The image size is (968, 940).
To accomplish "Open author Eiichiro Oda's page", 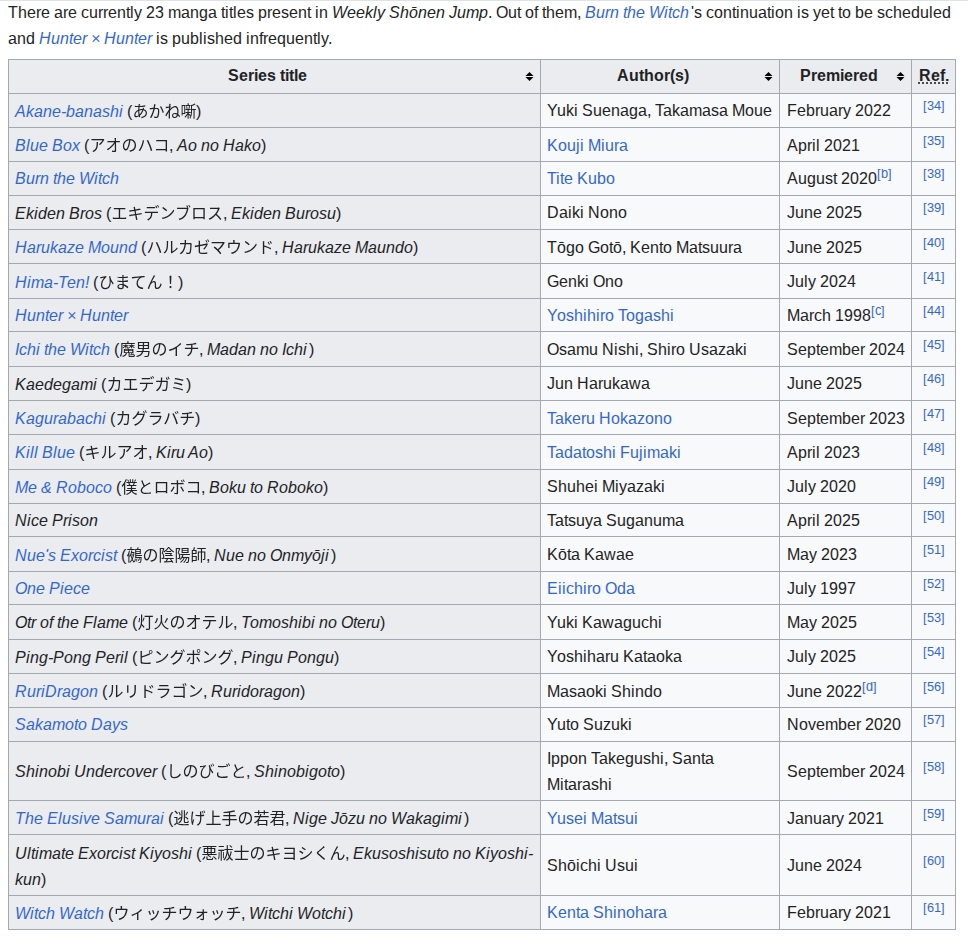I will tap(591, 588).
